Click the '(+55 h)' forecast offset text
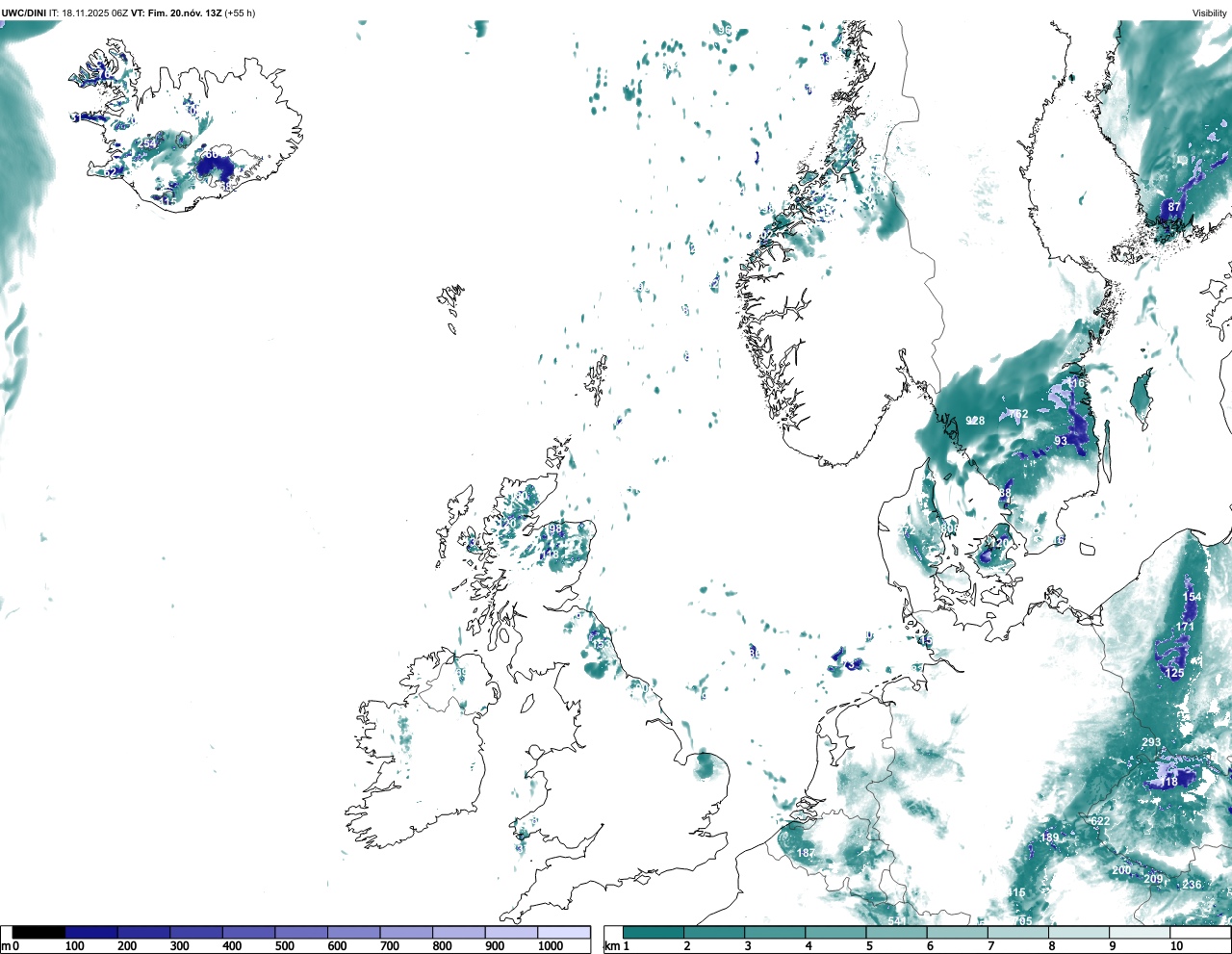Viewport: 1232px width, 954px height. click(x=240, y=13)
